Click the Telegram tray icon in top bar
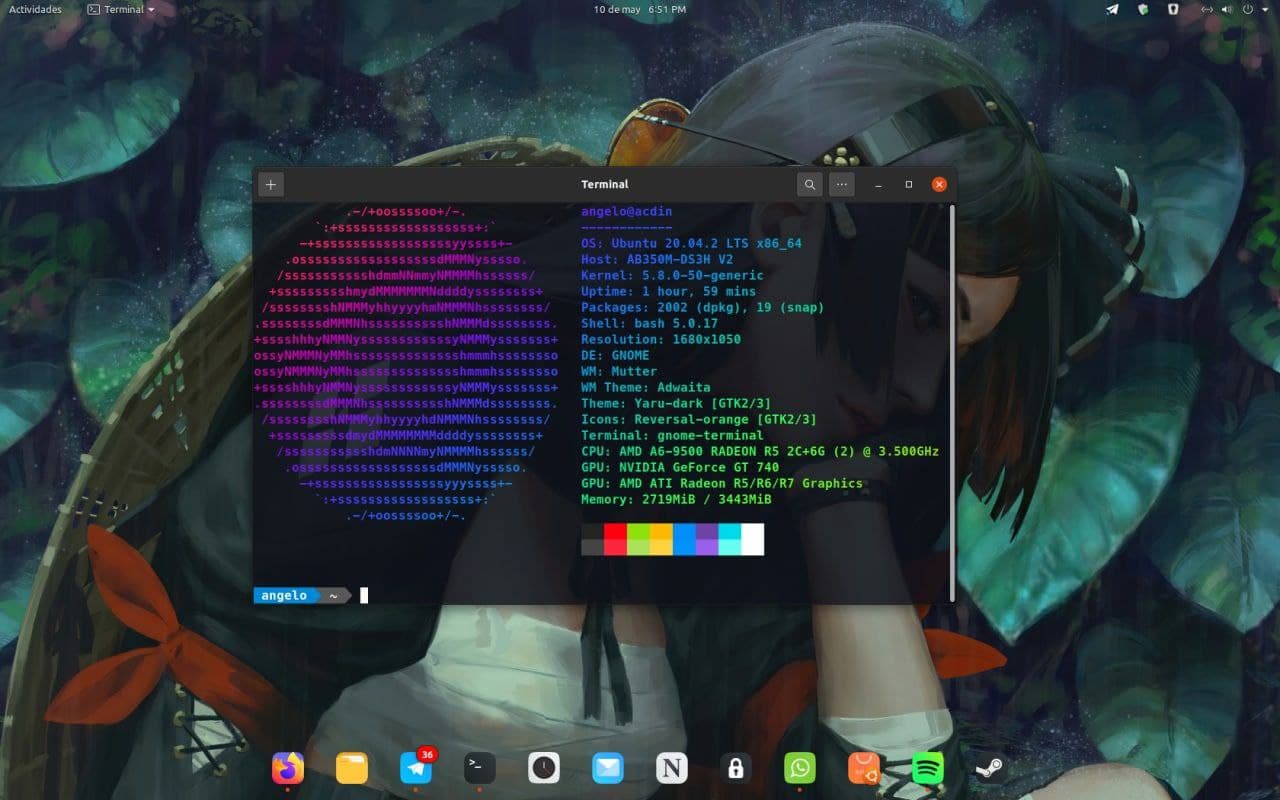Viewport: 1280px width, 800px height. [x=1112, y=9]
